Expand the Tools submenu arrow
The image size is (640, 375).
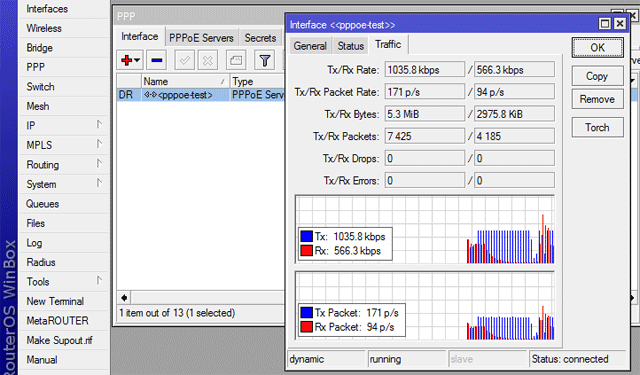(x=99, y=281)
